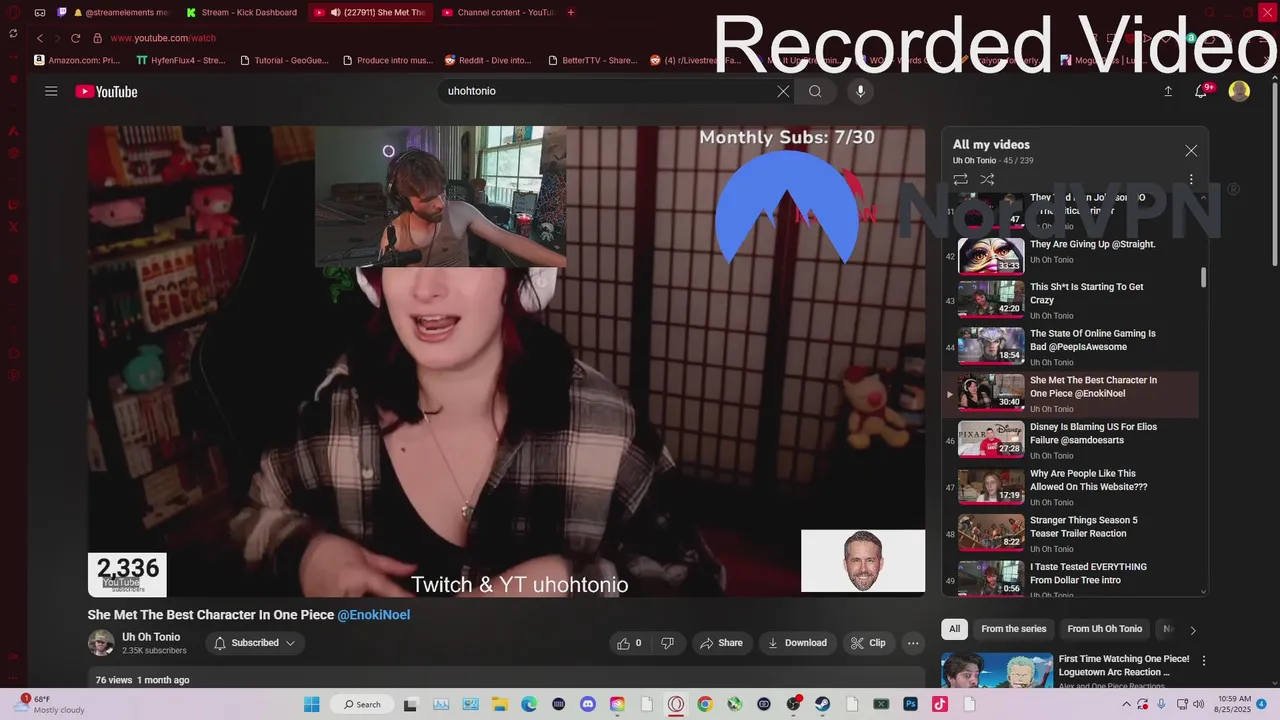This screenshot has height=720, width=1280.
Task: Switch to Stream - Kick Dashboard tab
Action: pos(243,13)
